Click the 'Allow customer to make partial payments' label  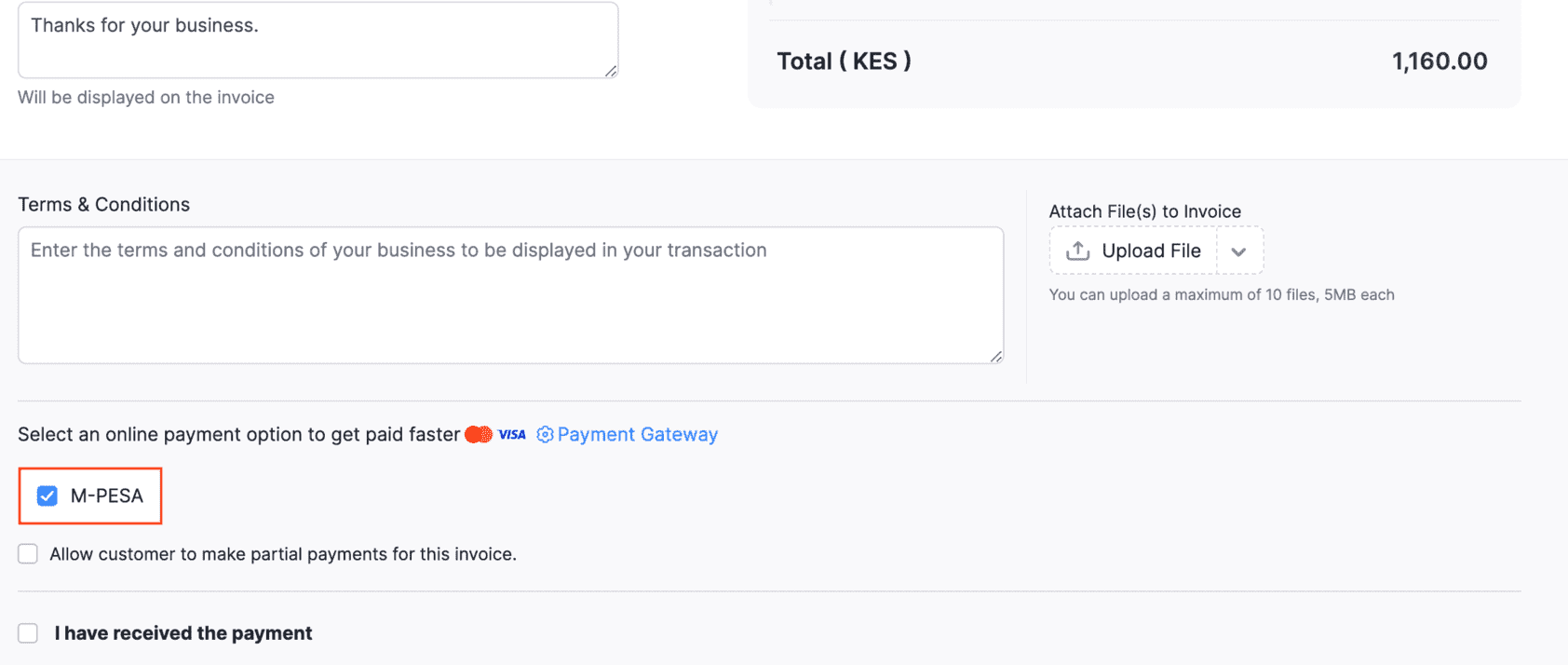click(282, 553)
